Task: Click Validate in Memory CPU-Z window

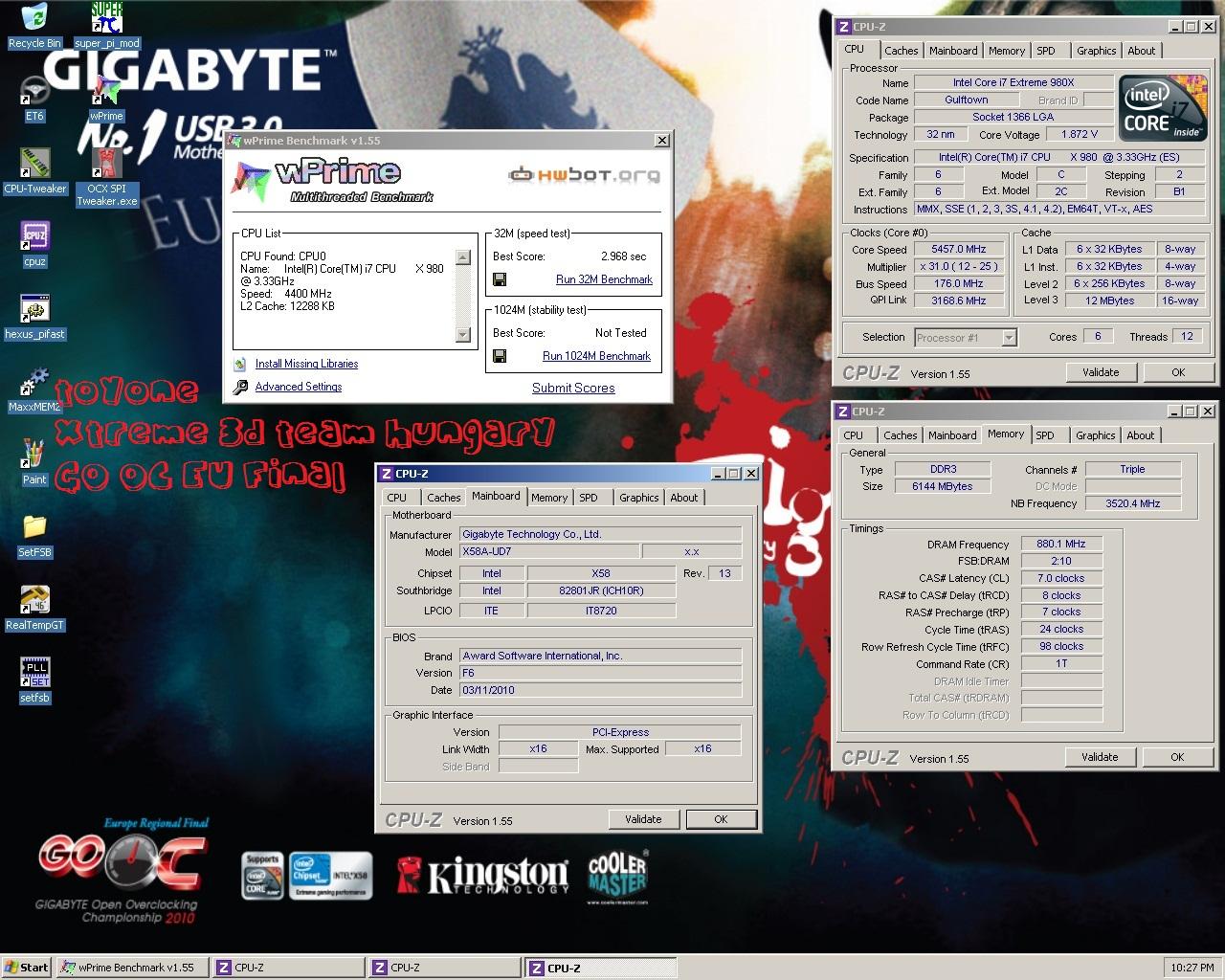Action: click(1100, 757)
